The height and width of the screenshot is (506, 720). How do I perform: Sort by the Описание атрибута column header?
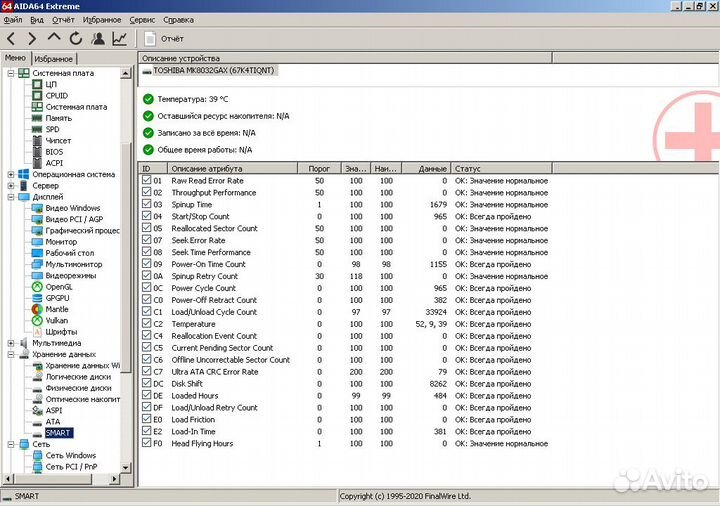[232, 169]
